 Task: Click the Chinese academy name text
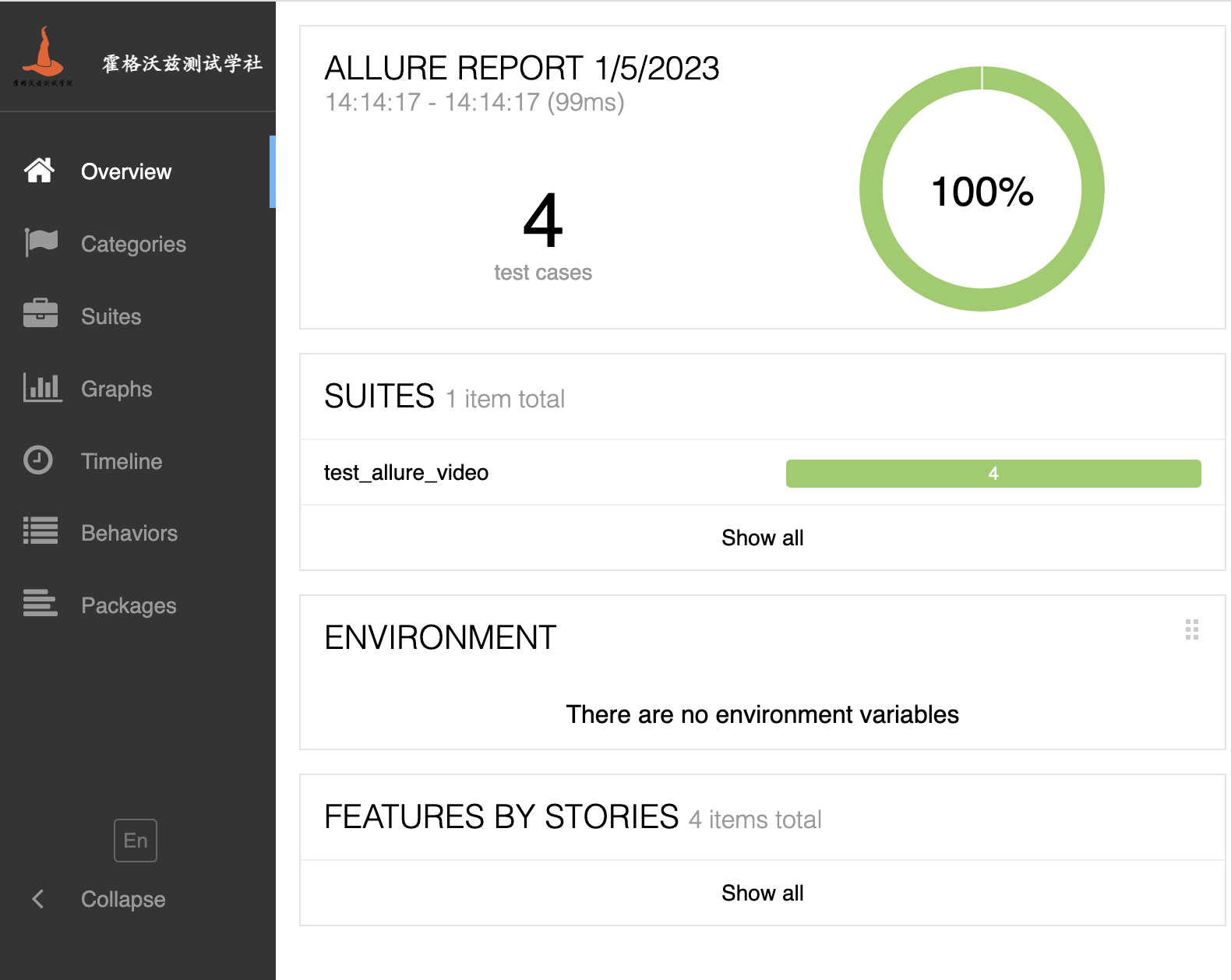pyautogui.click(x=182, y=63)
